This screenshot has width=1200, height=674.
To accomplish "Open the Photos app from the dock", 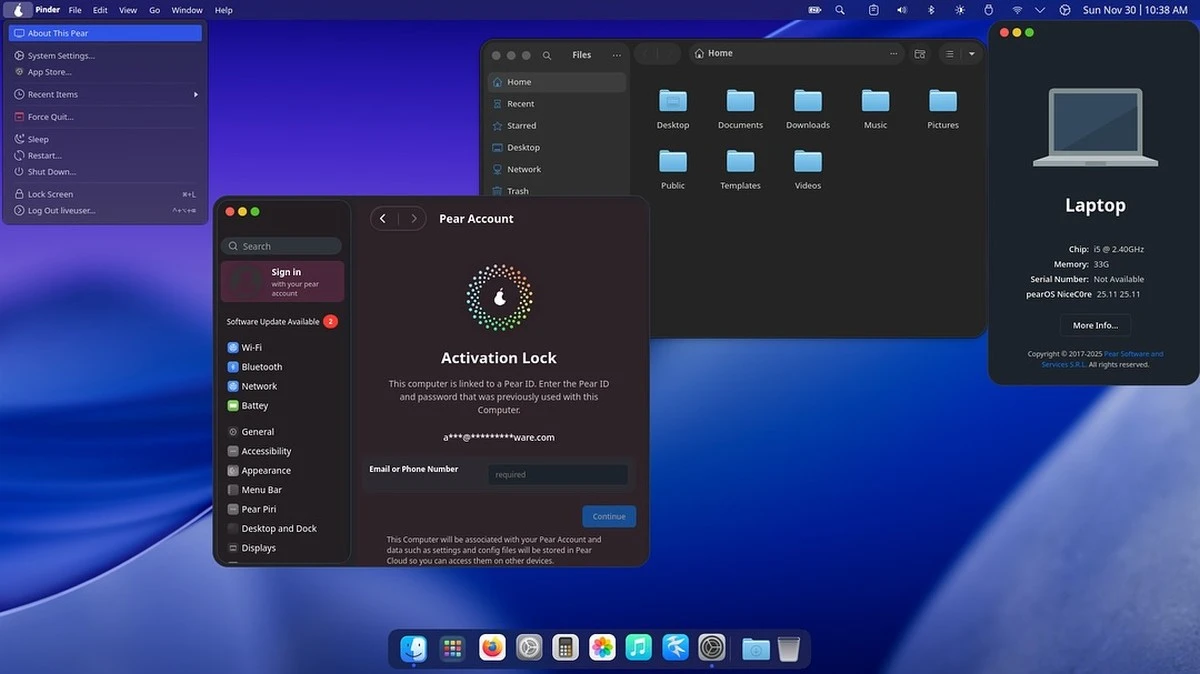I will tap(601, 647).
